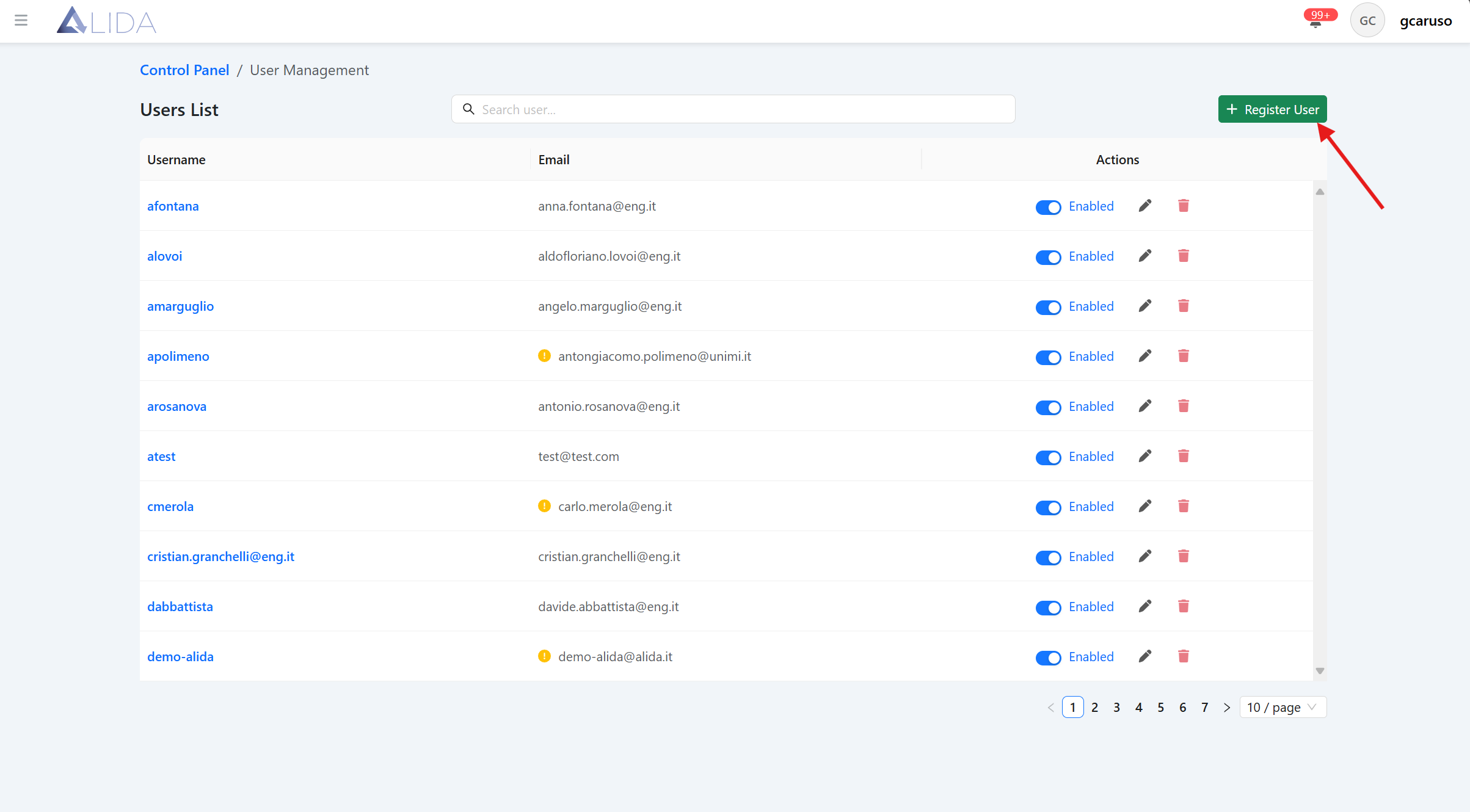This screenshot has height=812, width=1470.
Task: Edit user dabbattista with pencil icon
Action: [x=1145, y=606]
